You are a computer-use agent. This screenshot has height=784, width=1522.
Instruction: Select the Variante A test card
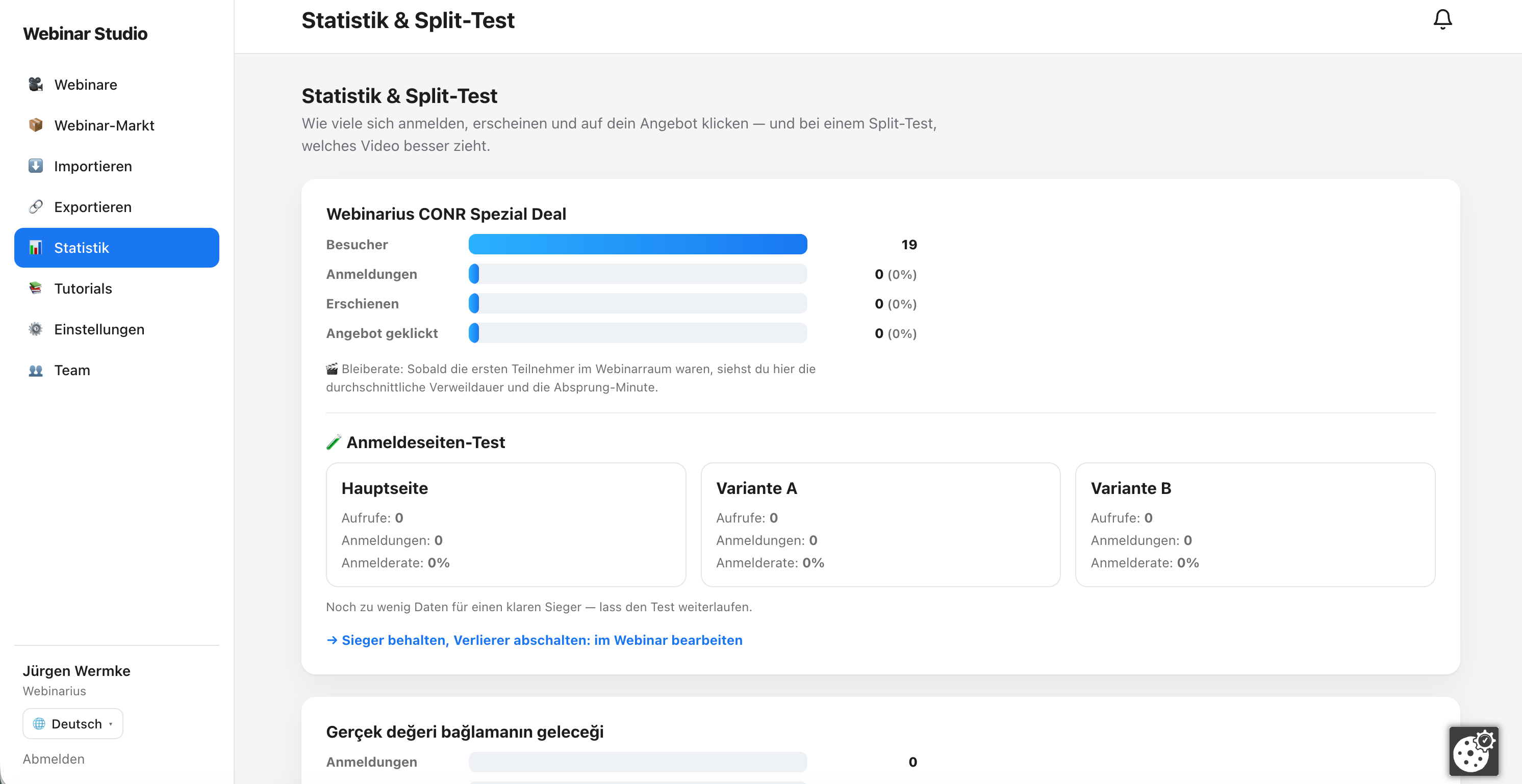point(880,524)
